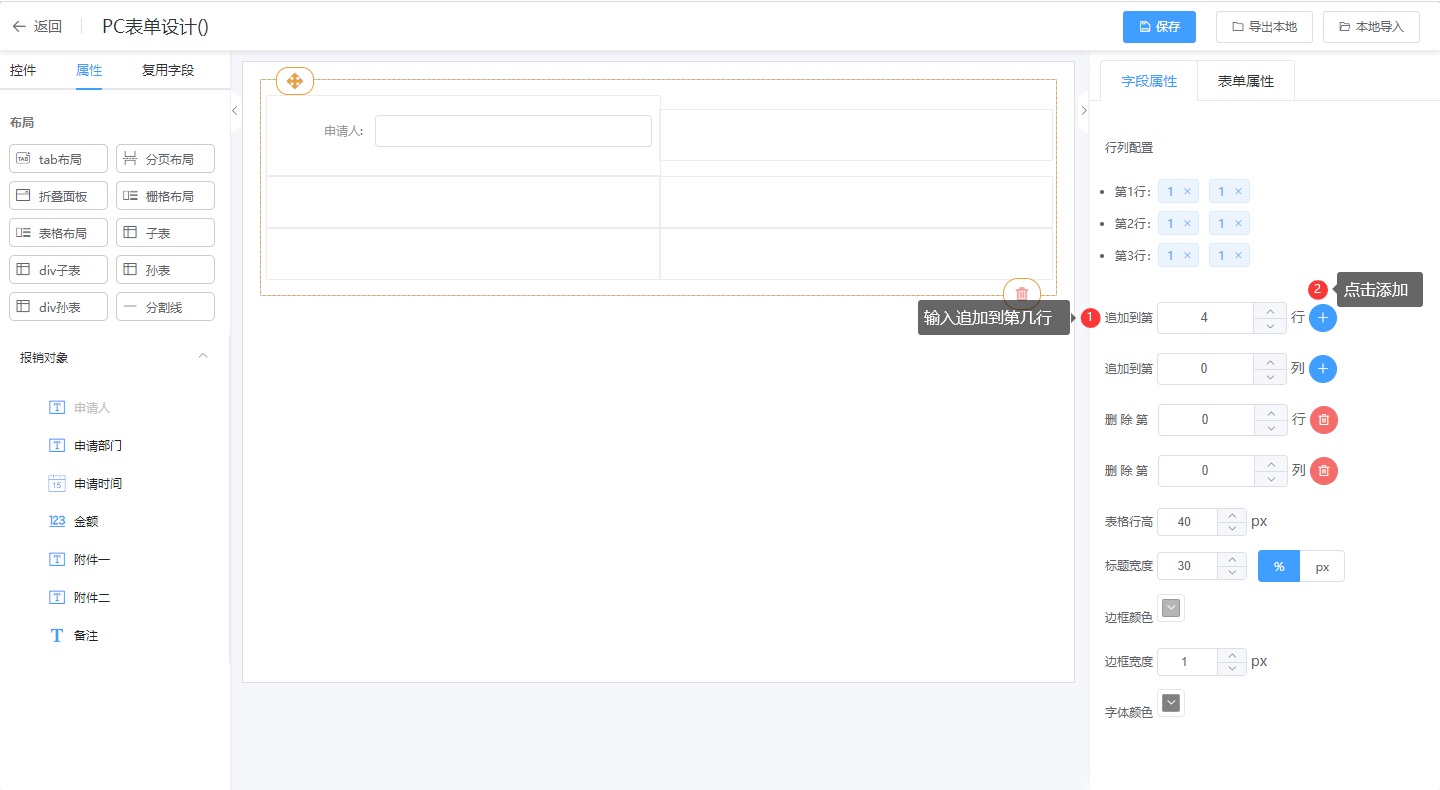
Task: Go back using the 返回 arrow
Action: pos(37,27)
